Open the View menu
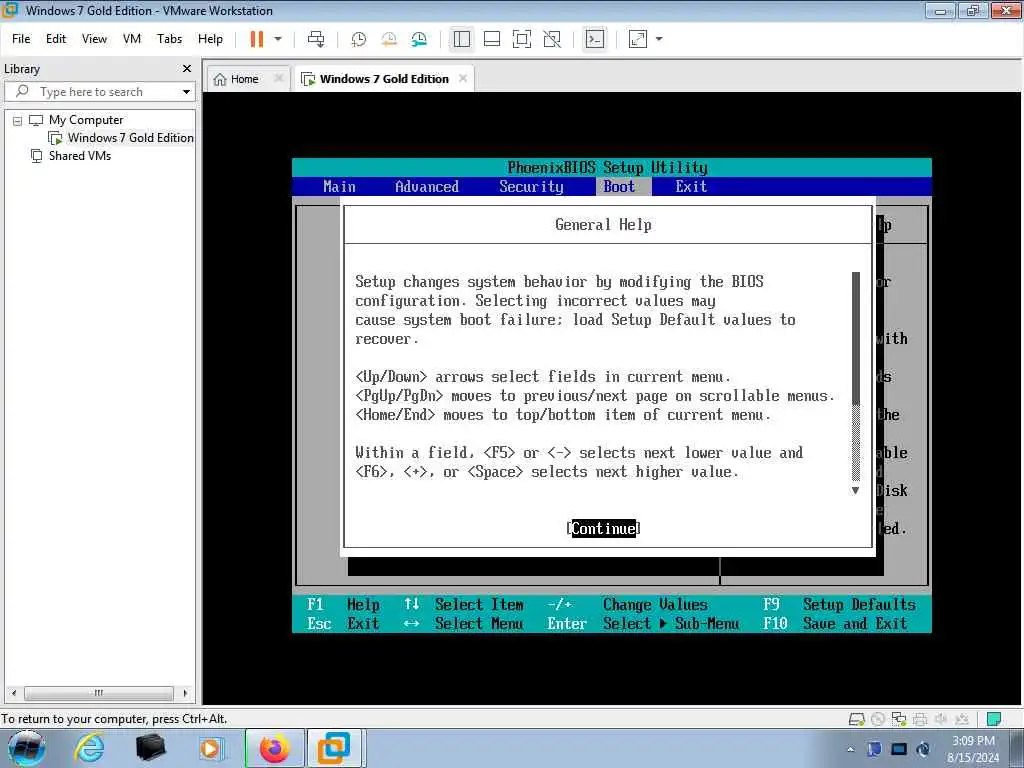Viewport: 1024px width, 768px height. point(94,39)
